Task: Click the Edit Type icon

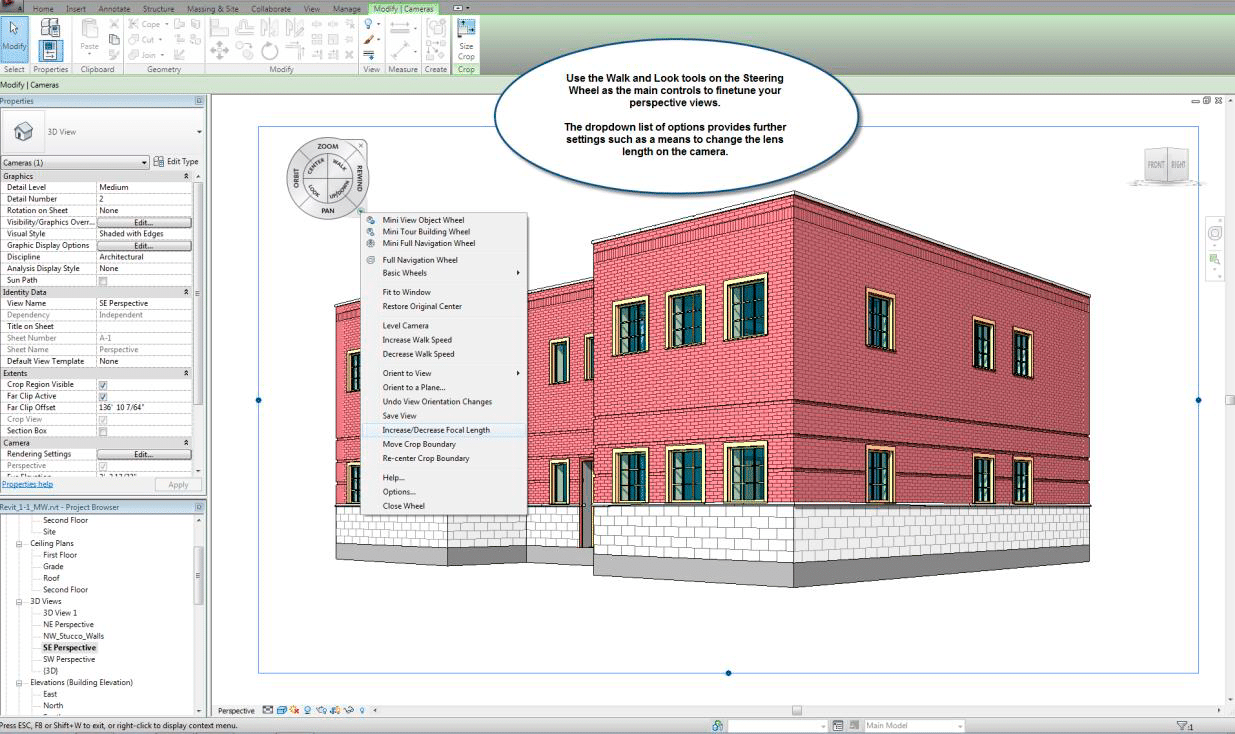Action: click(x=176, y=162)
